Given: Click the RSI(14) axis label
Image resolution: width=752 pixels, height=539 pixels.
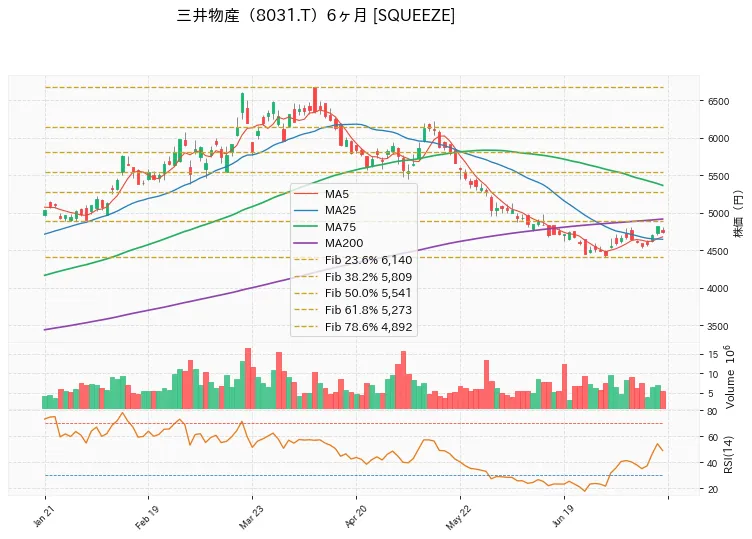Looking at the screenshot, I should tap(728, 454).
